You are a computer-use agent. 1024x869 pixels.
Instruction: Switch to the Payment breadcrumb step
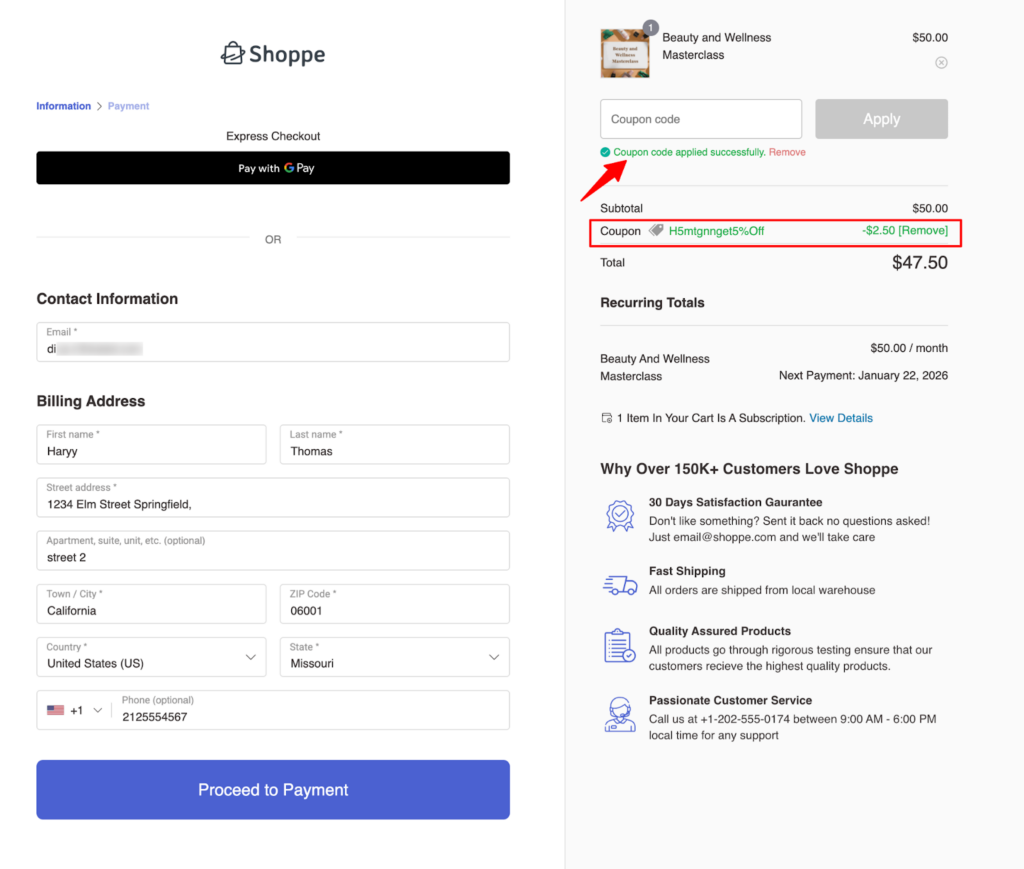[x=128, y=106]
